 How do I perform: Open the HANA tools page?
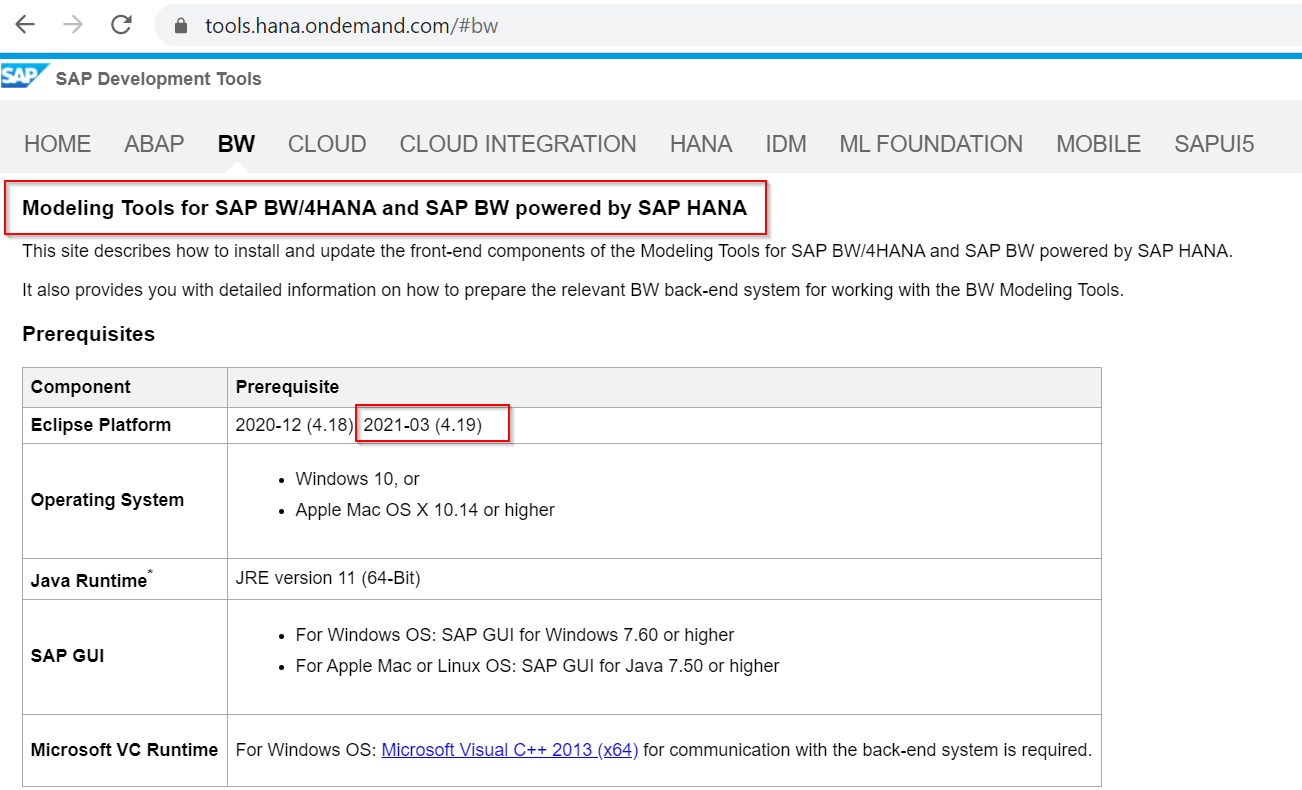tap(701, 143)
